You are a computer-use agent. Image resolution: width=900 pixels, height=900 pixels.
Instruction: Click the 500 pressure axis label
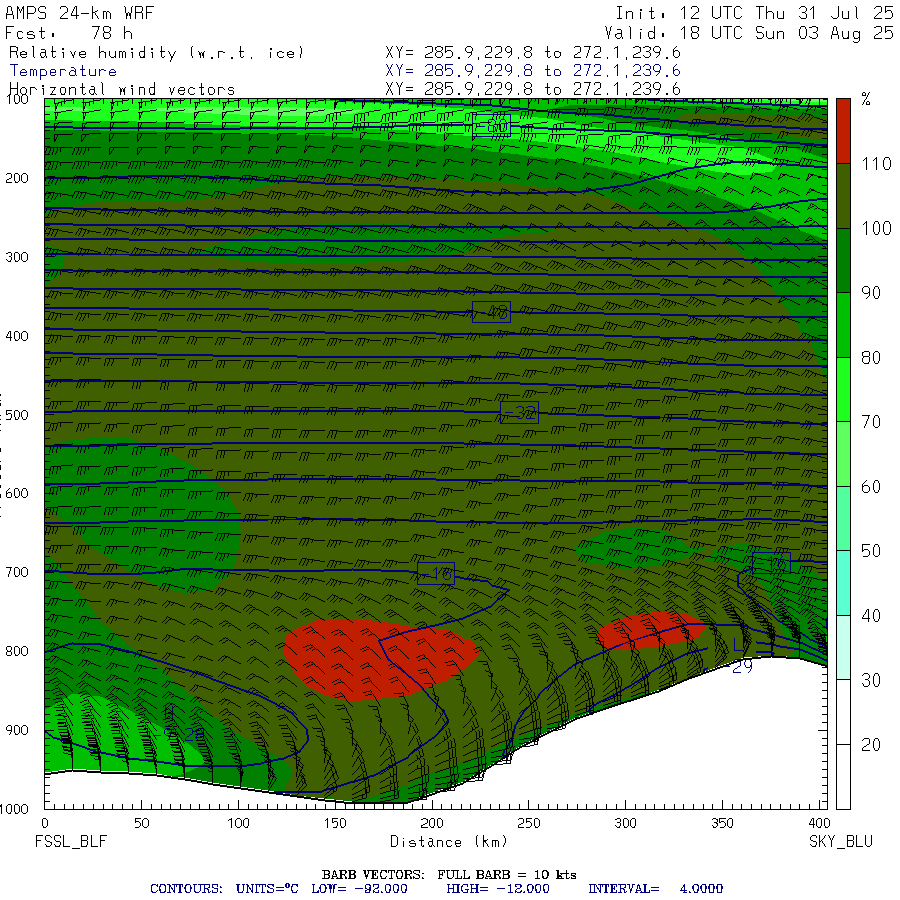(17, 415)
